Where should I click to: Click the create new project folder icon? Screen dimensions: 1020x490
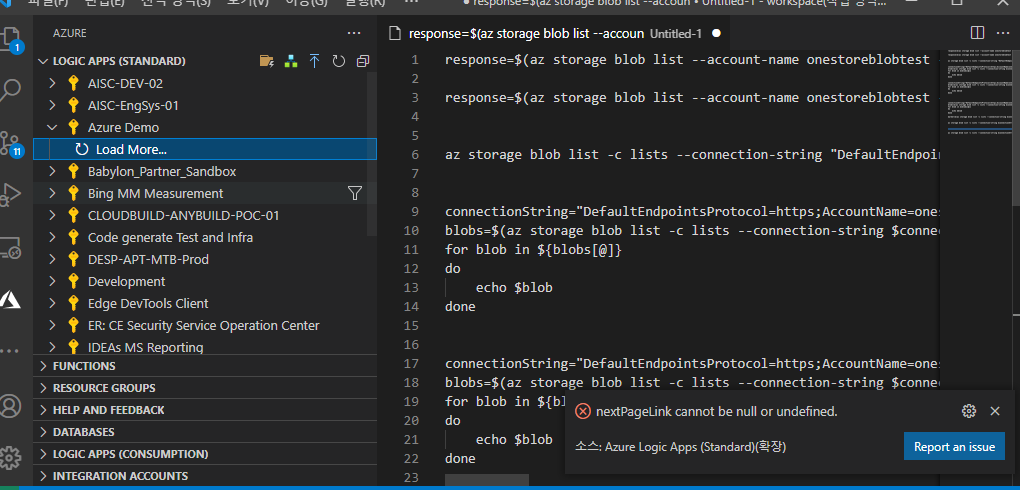267,61
